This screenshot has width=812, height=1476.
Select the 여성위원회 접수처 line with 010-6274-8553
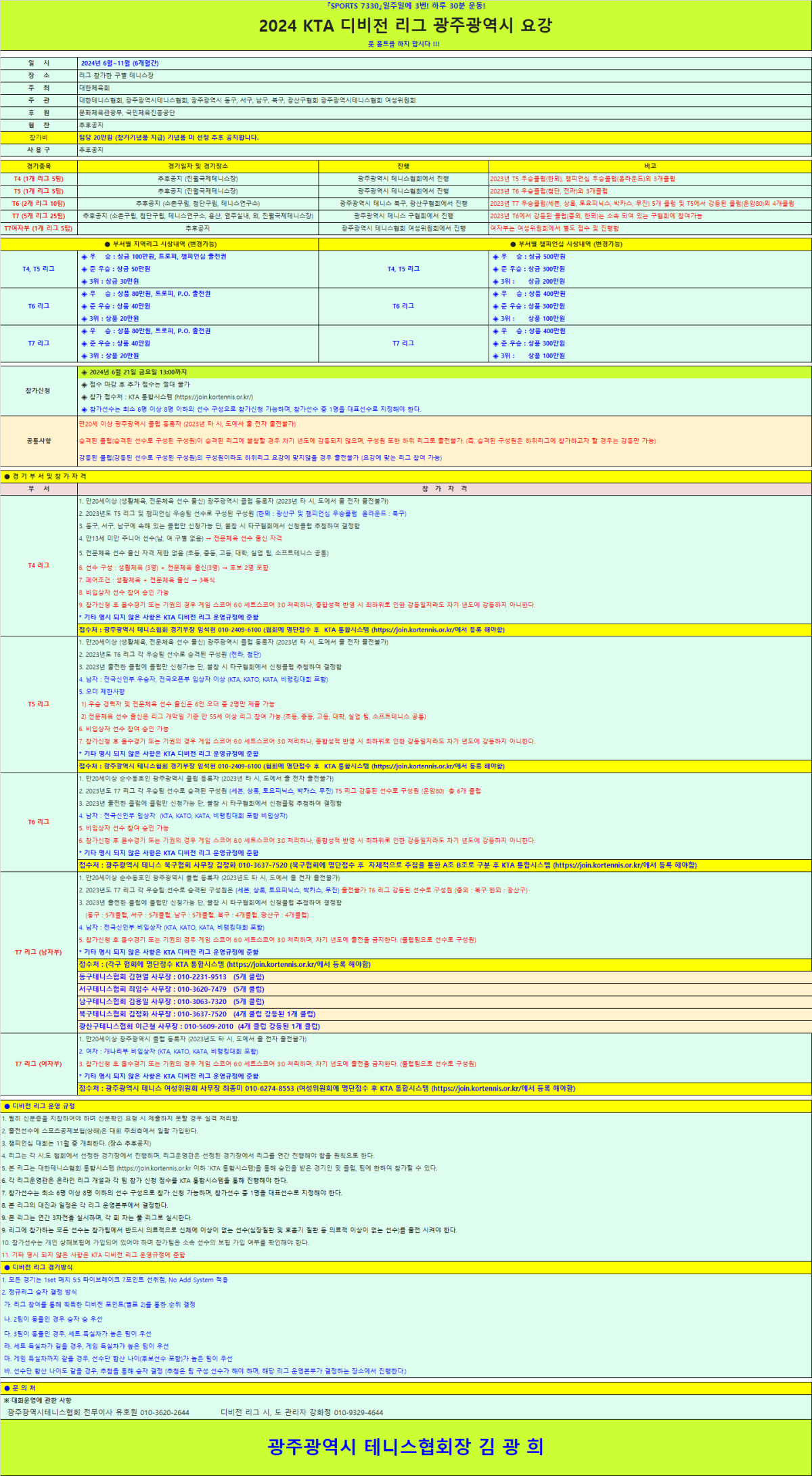click(327, 1089)
